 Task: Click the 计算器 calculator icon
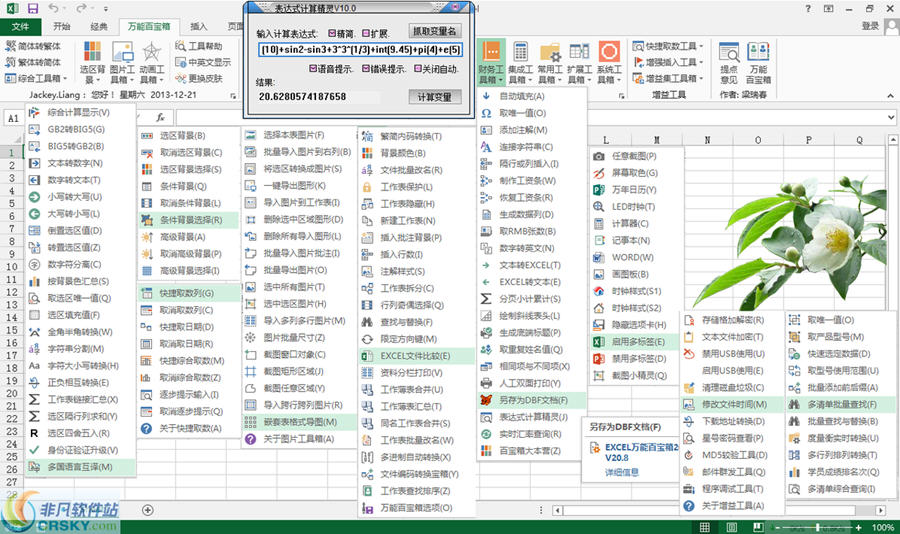(599, 223)
